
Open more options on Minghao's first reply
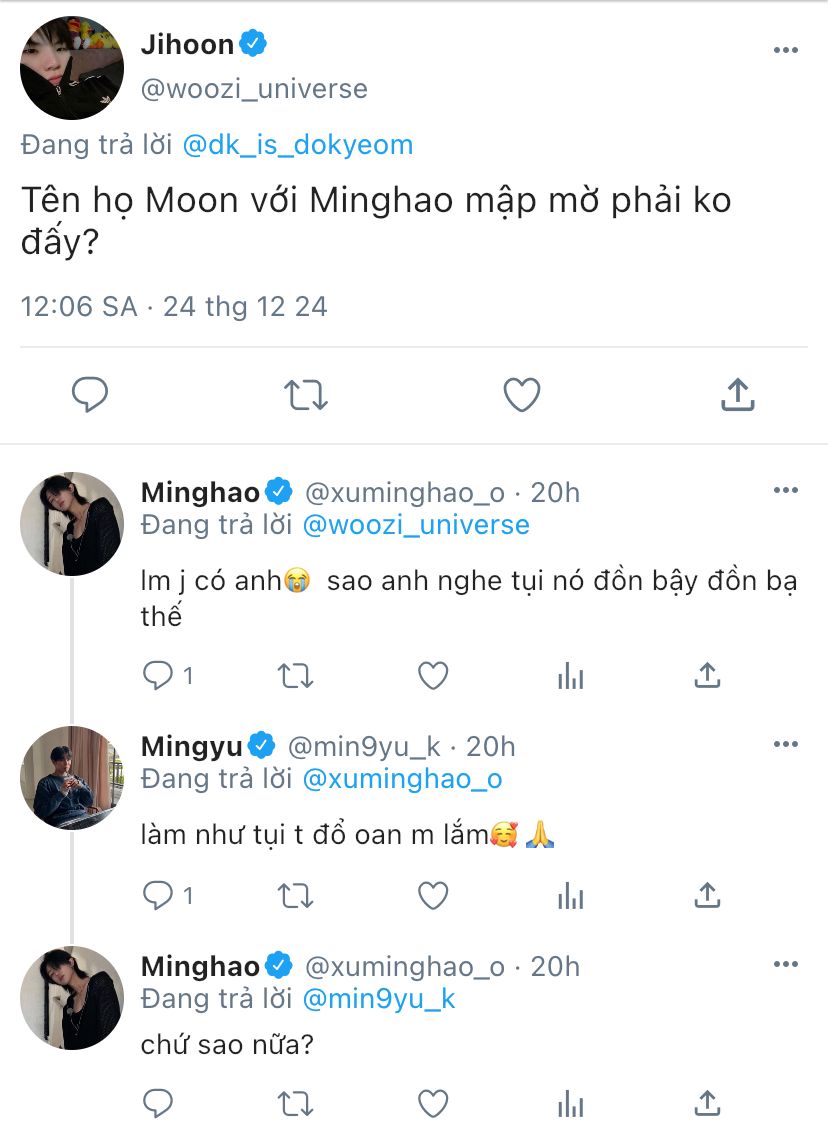tap(785, 492)
